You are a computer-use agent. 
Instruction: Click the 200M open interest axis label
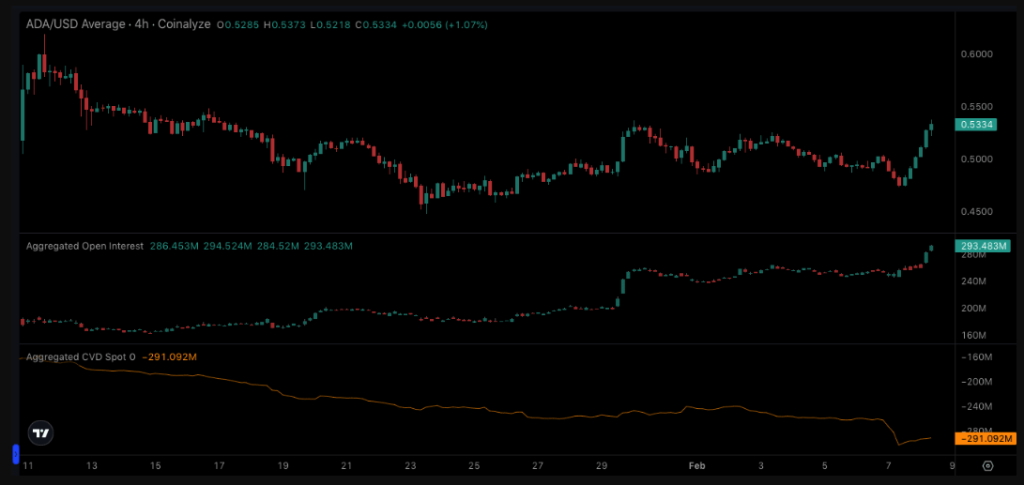[974, 308]
